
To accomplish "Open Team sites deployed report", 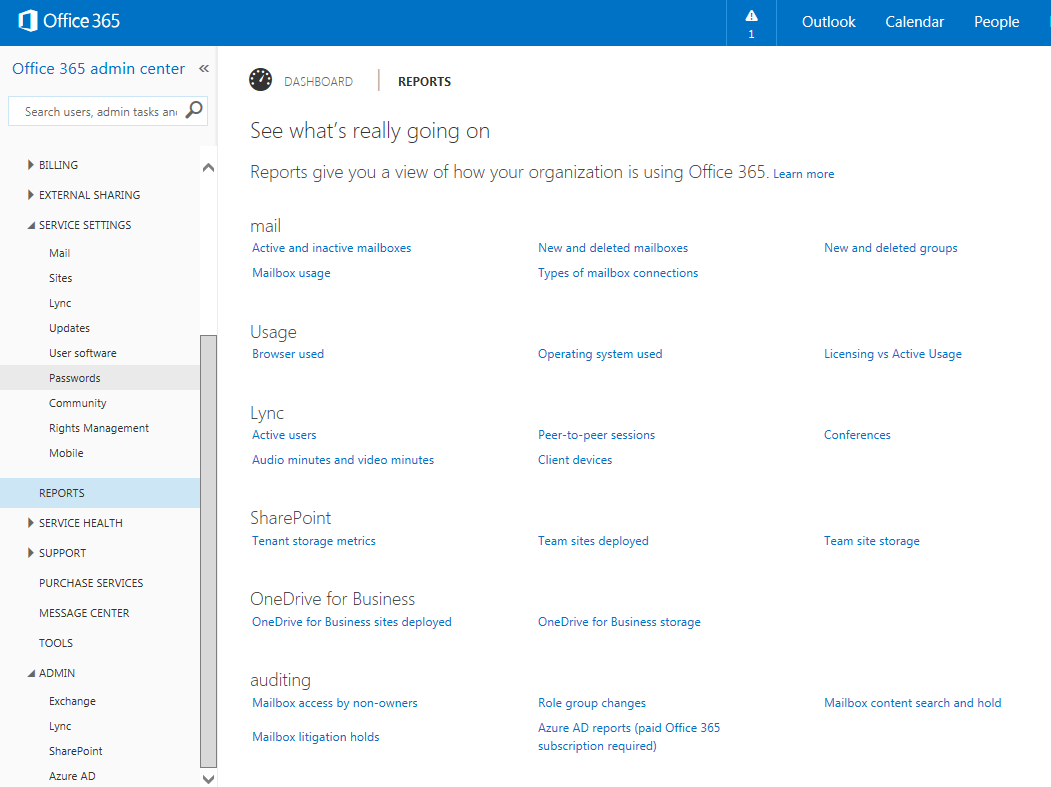I will (593, 541).
